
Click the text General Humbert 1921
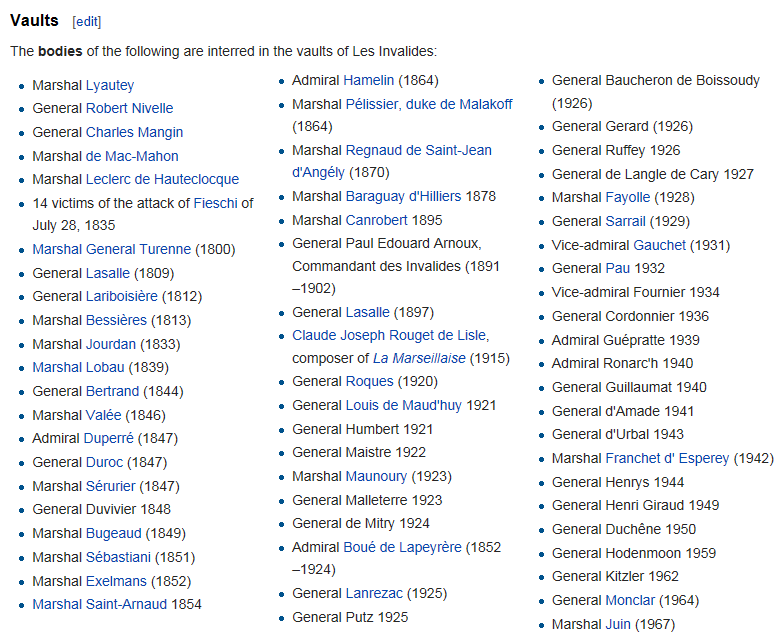(x=363, y=429)
